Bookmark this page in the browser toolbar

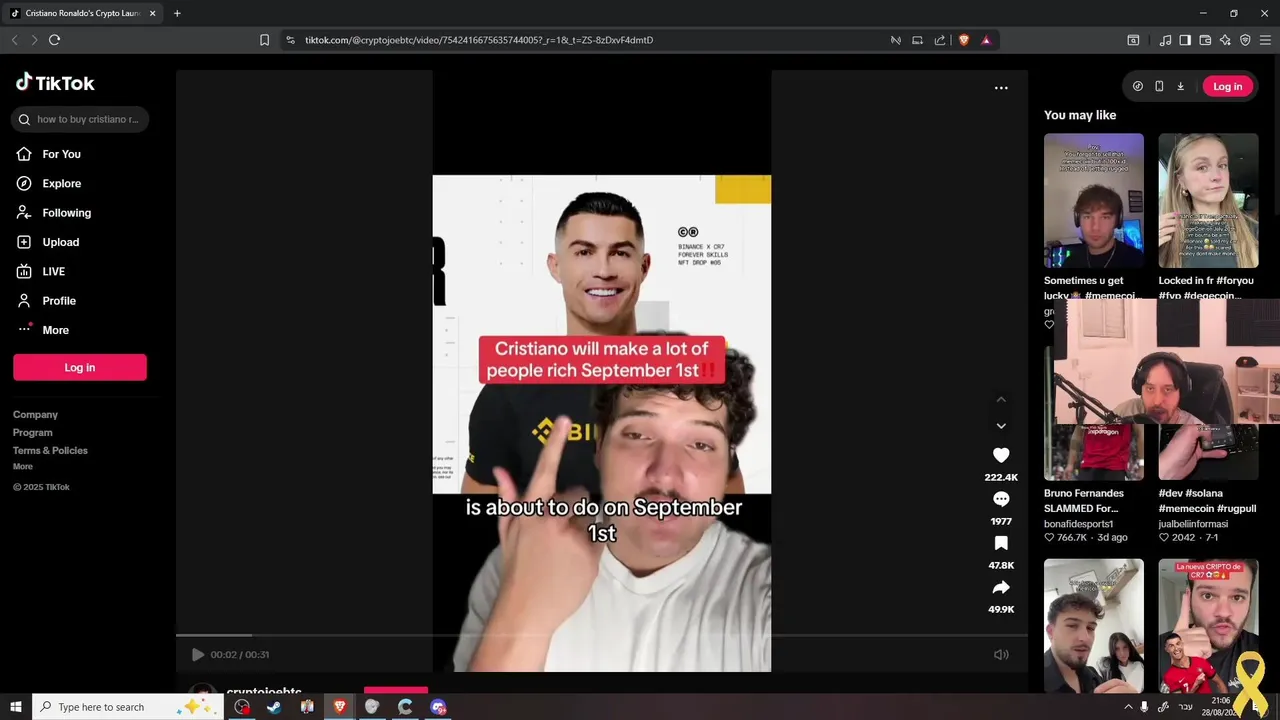pyautogui.click(x=264, y=40)
